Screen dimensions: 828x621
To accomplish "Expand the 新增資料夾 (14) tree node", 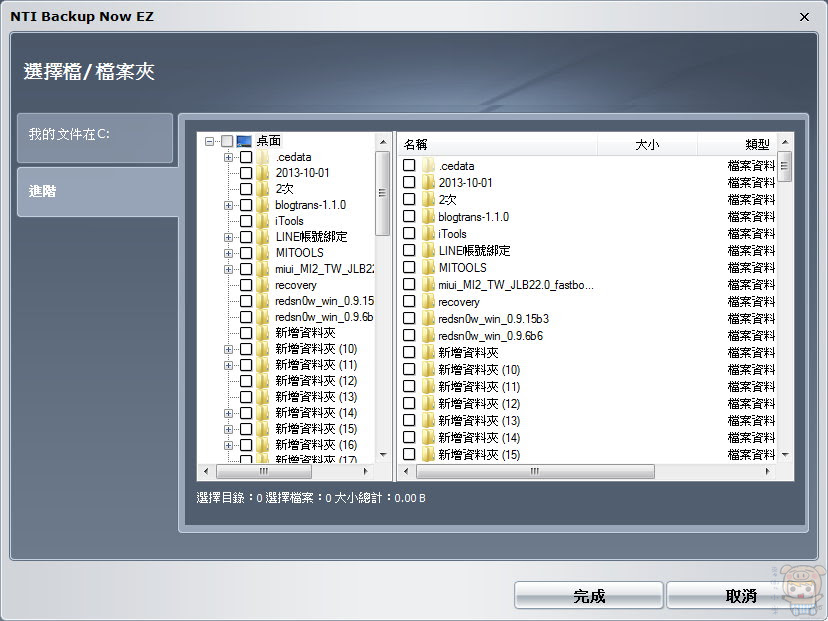I will (229, 413).
